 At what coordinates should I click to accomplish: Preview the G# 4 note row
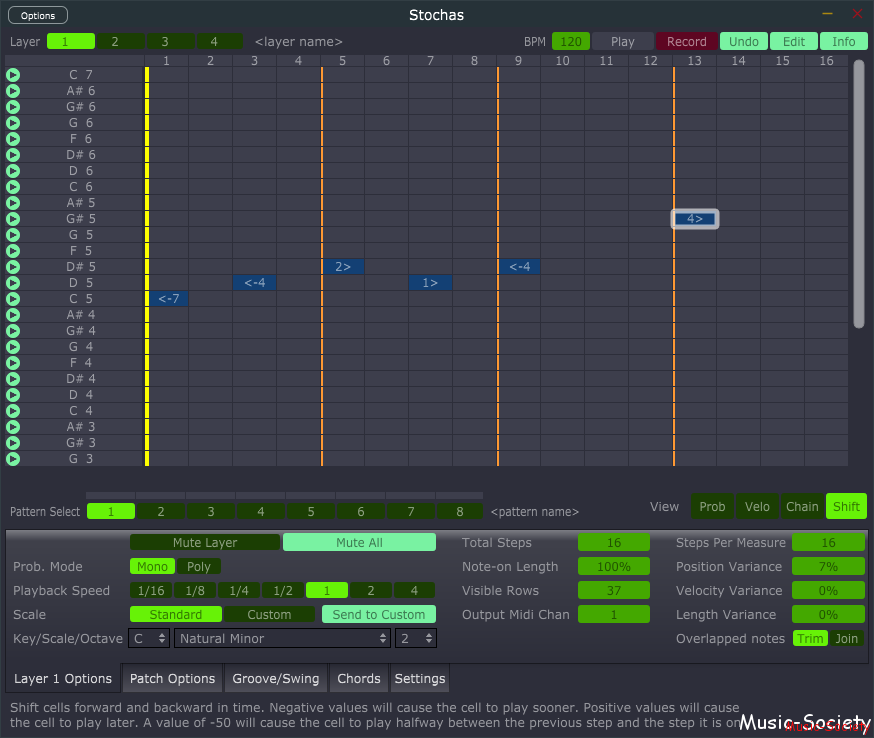[x=13, y=331]
